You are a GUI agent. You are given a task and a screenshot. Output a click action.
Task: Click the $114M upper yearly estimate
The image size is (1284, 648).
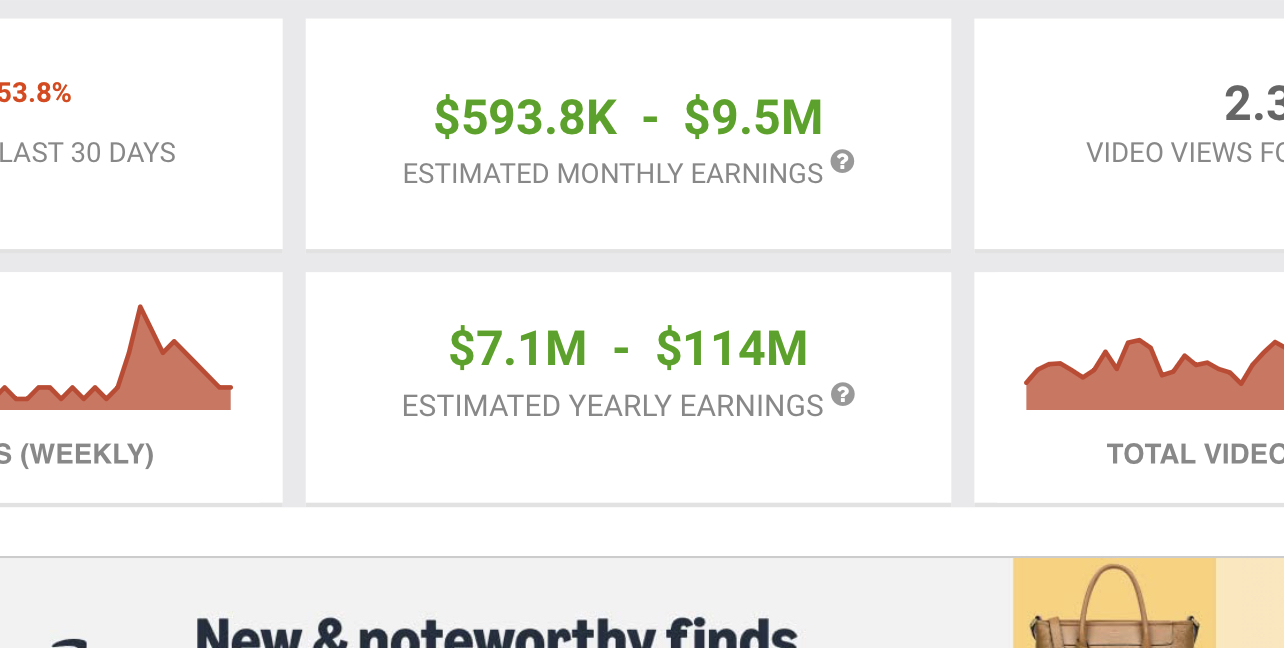731,349
